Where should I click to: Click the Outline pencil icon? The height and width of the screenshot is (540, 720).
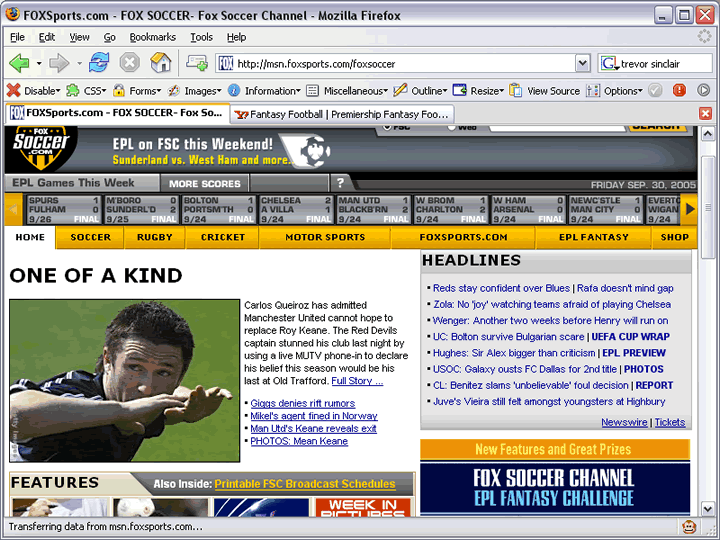(x=400, y=90)
